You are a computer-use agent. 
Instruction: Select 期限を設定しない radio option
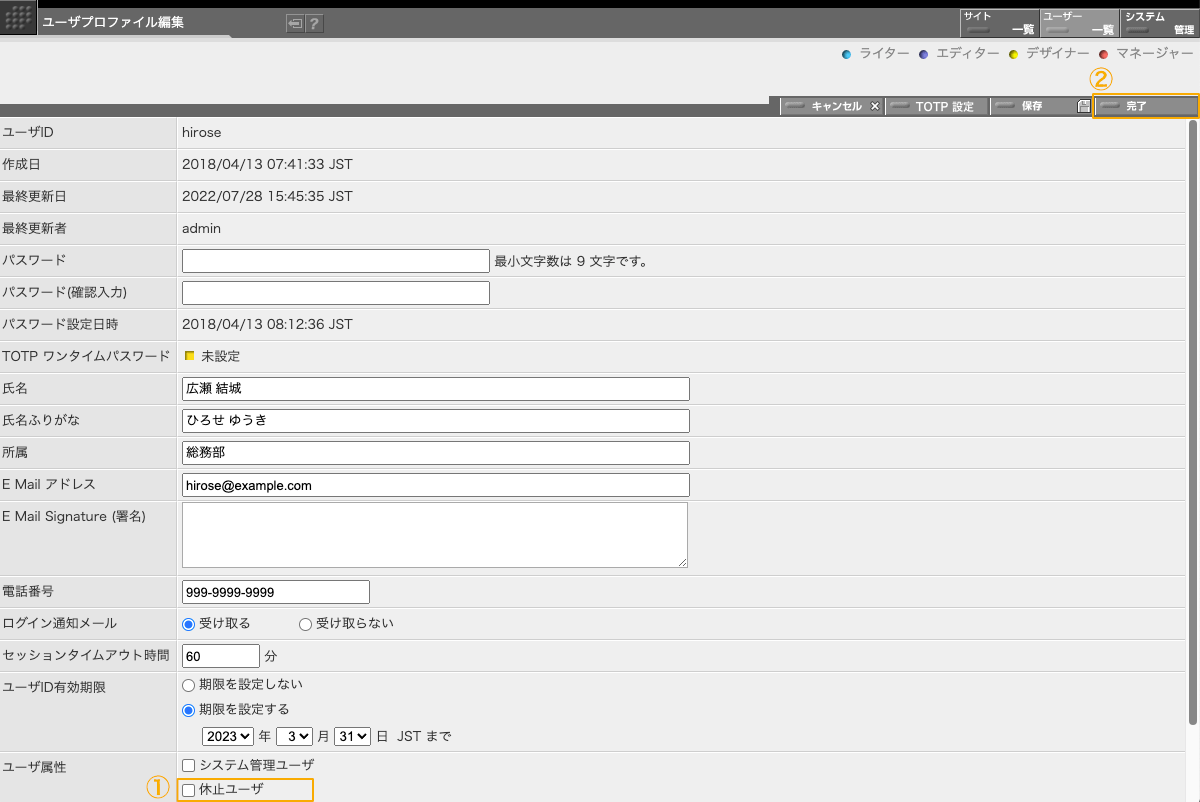pos(189,685)
